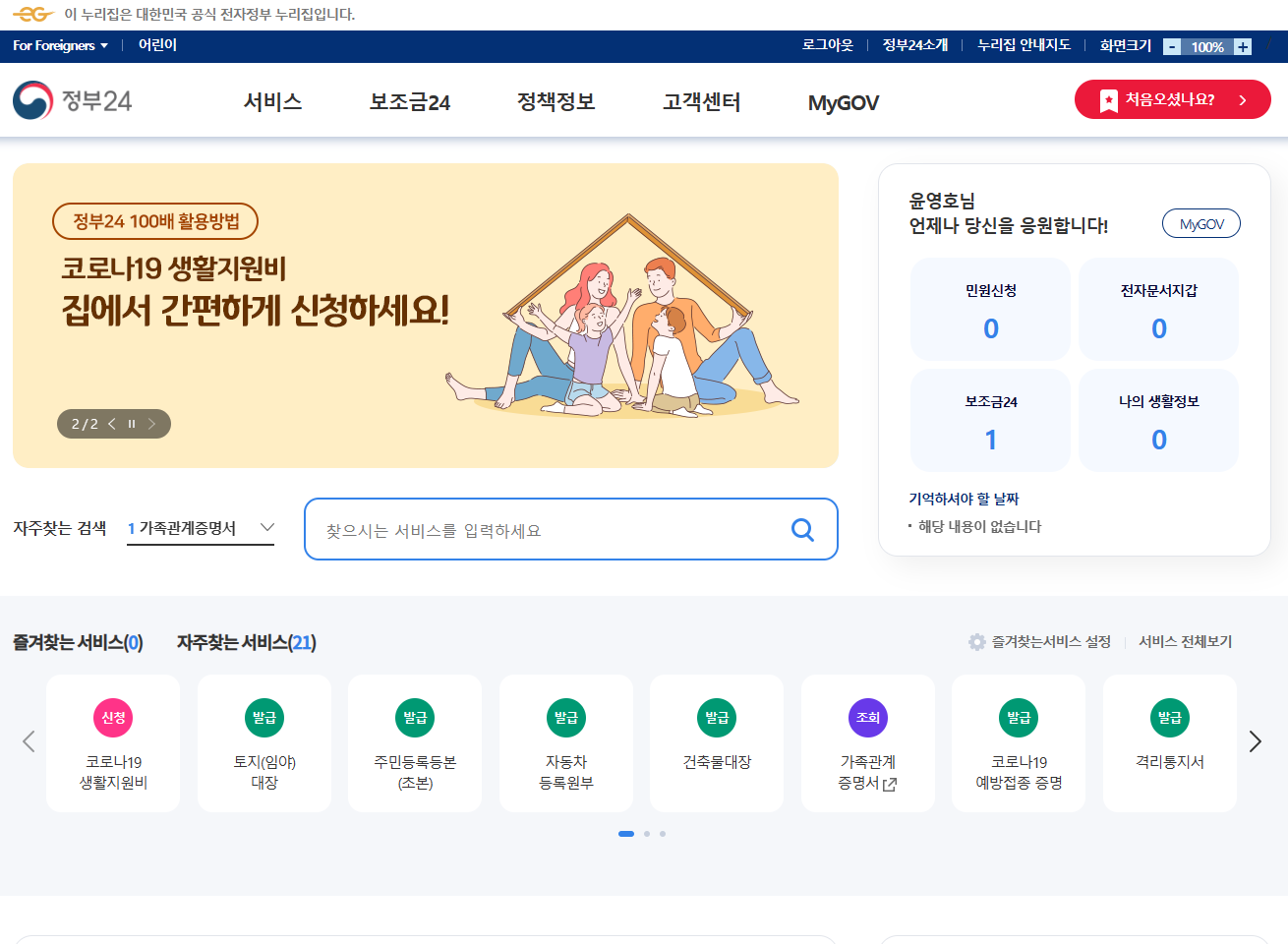
Task: Click the 로그아웃 link
Action: 828,45
